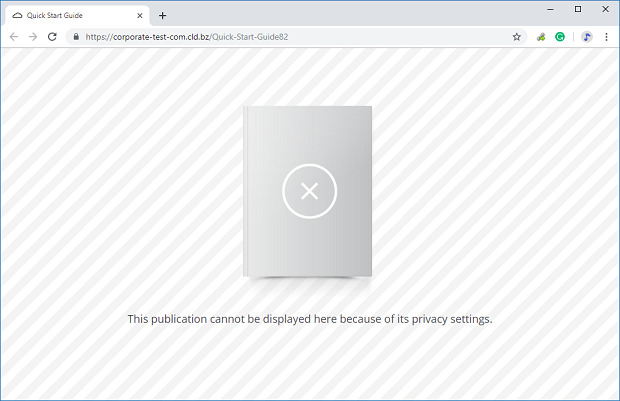Open a new browser tab
620x401 pixels.
[163, 15]
